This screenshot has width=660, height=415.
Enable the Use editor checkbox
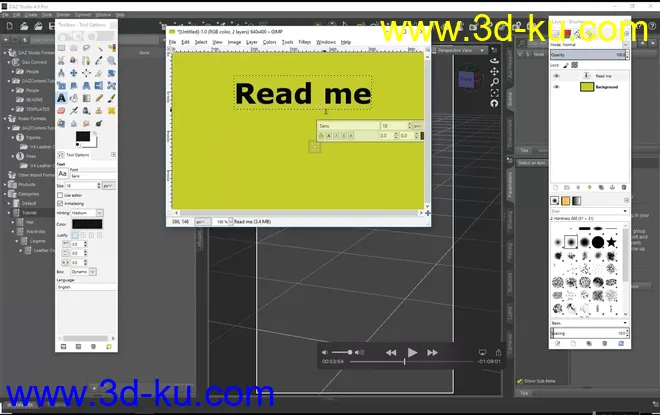[60, 194]
